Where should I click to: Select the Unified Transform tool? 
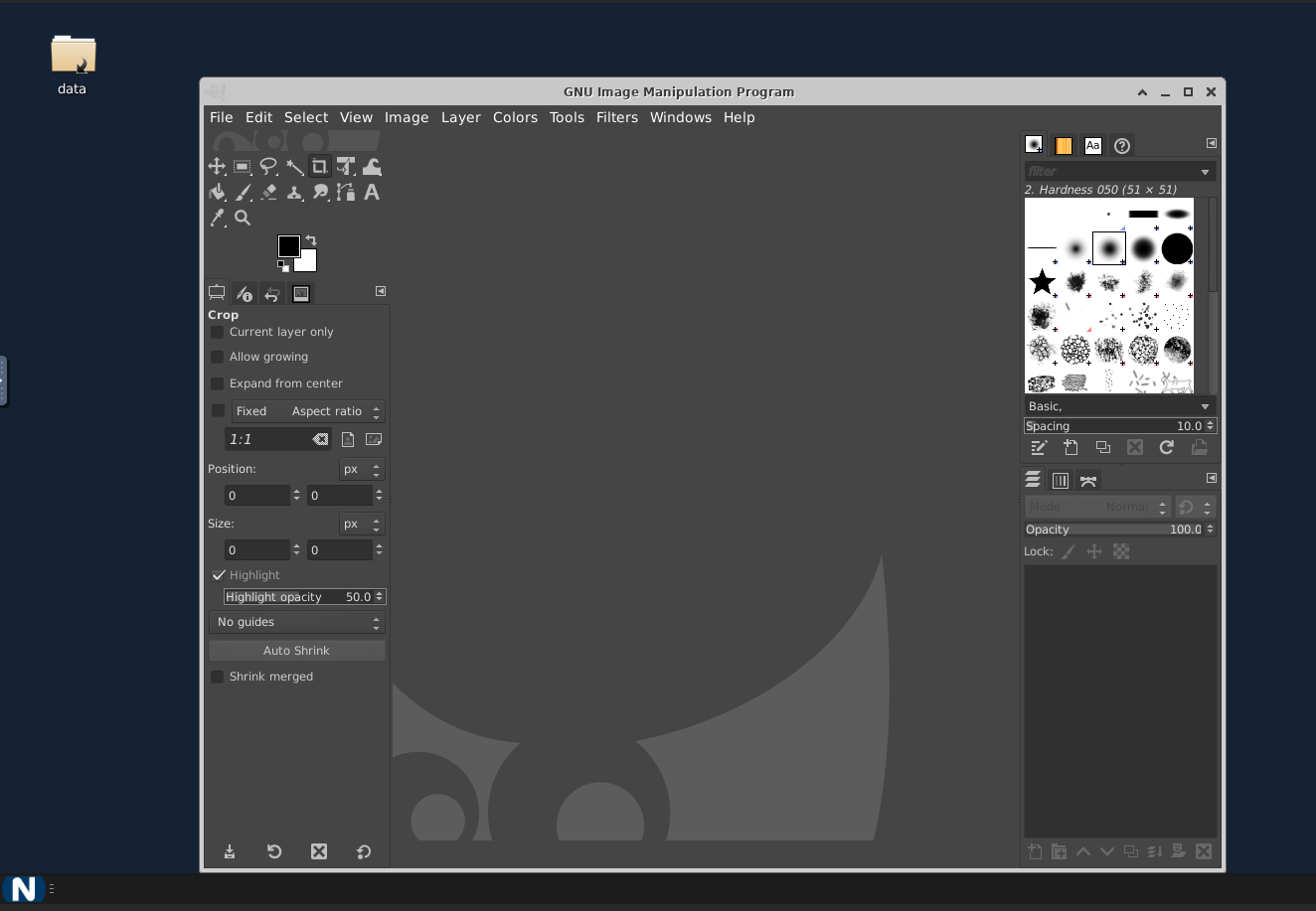click(346, 167)
